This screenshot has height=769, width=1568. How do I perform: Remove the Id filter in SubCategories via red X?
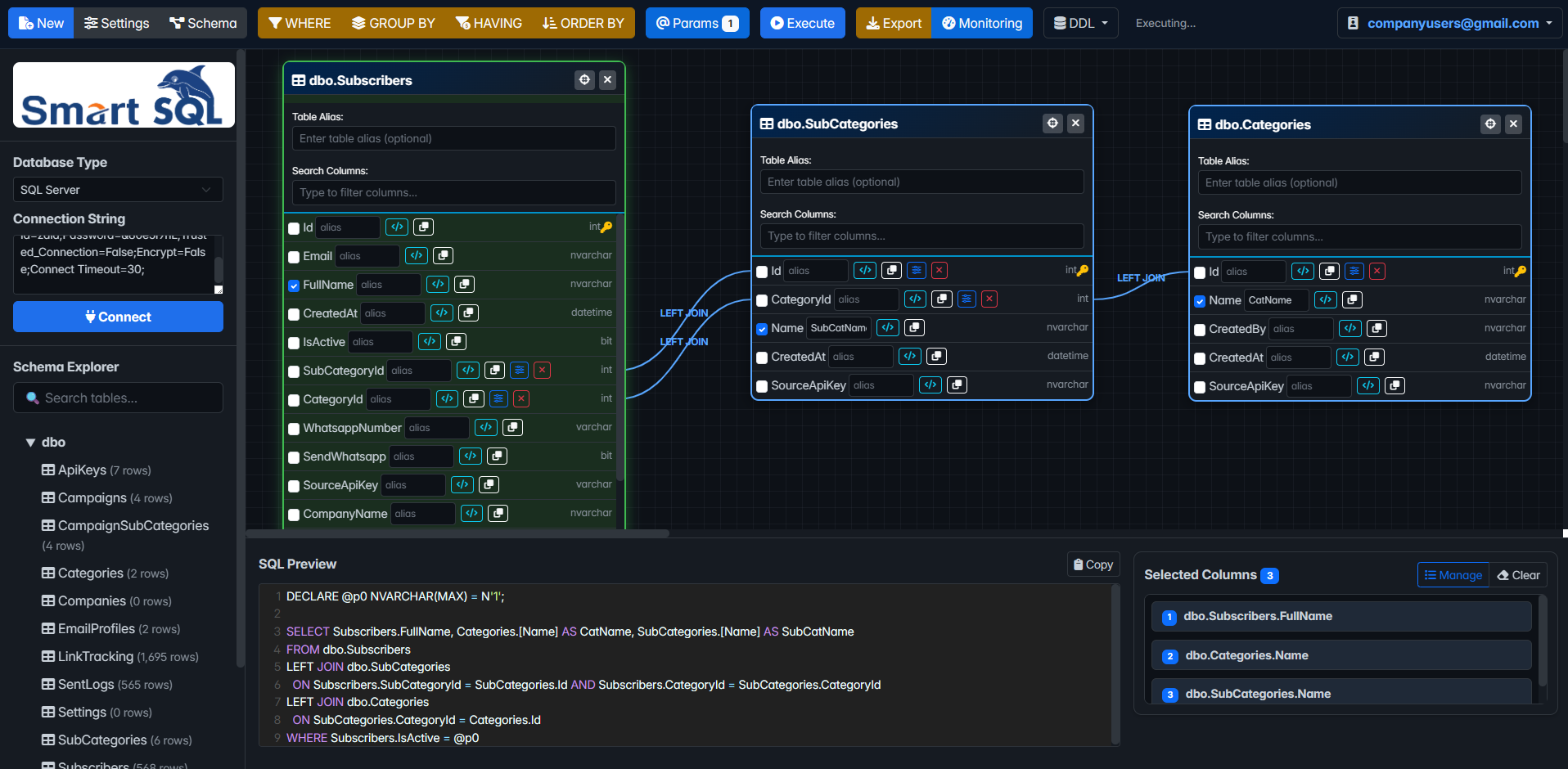pyautogui.click(x=939, y=270)
